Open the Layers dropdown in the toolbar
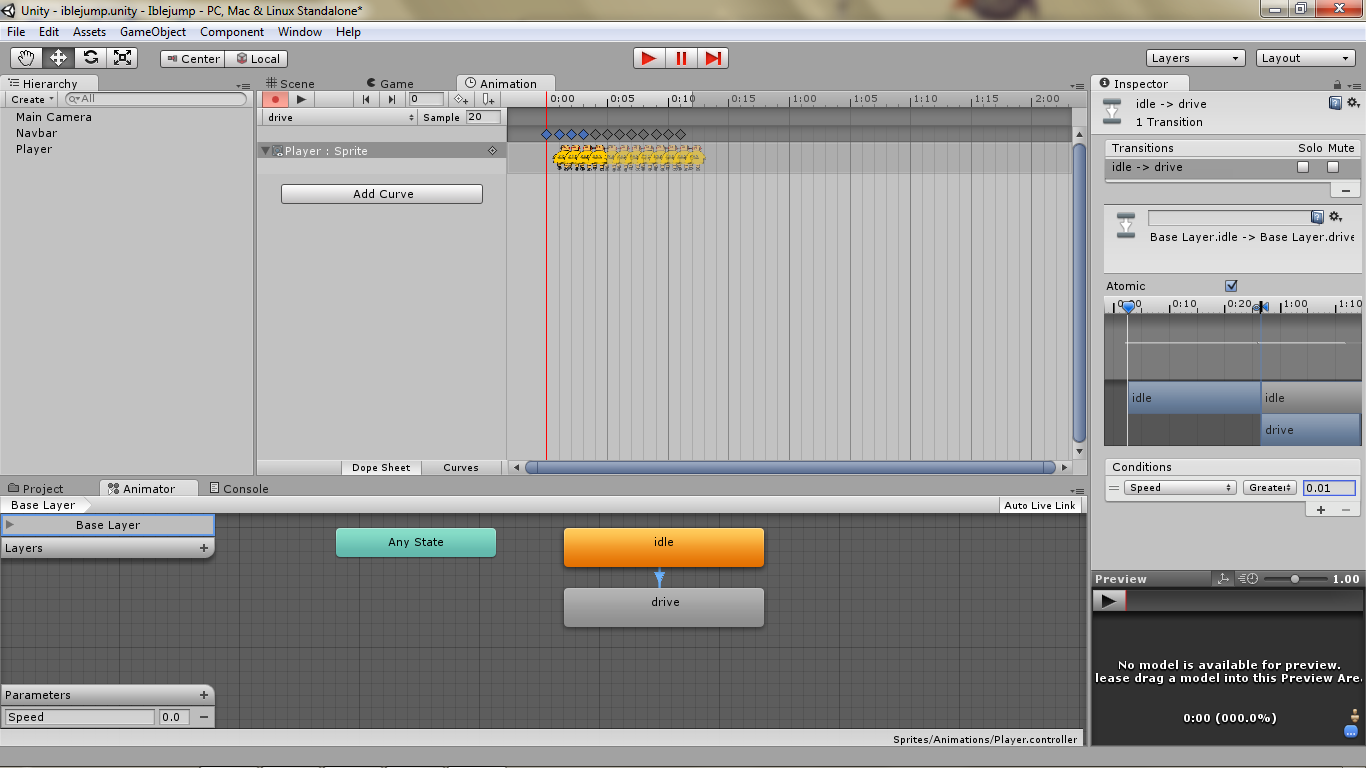The height and width of the screenshot is (768, 1366). point(1196,58)
